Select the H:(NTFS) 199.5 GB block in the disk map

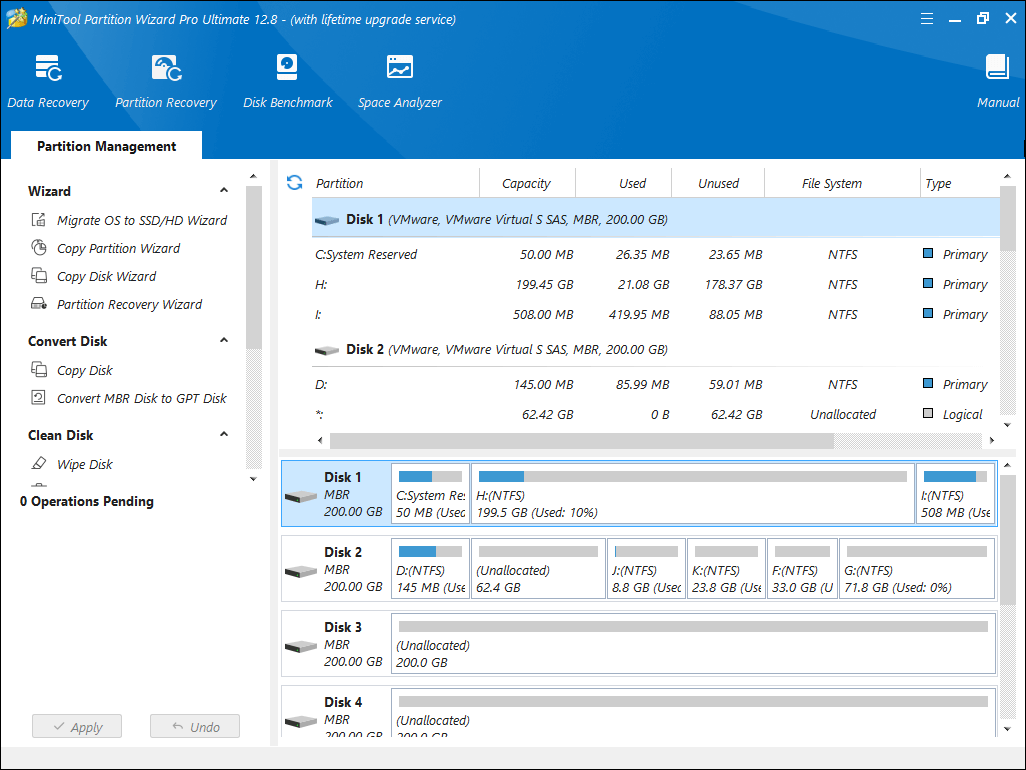coord(693,494)
